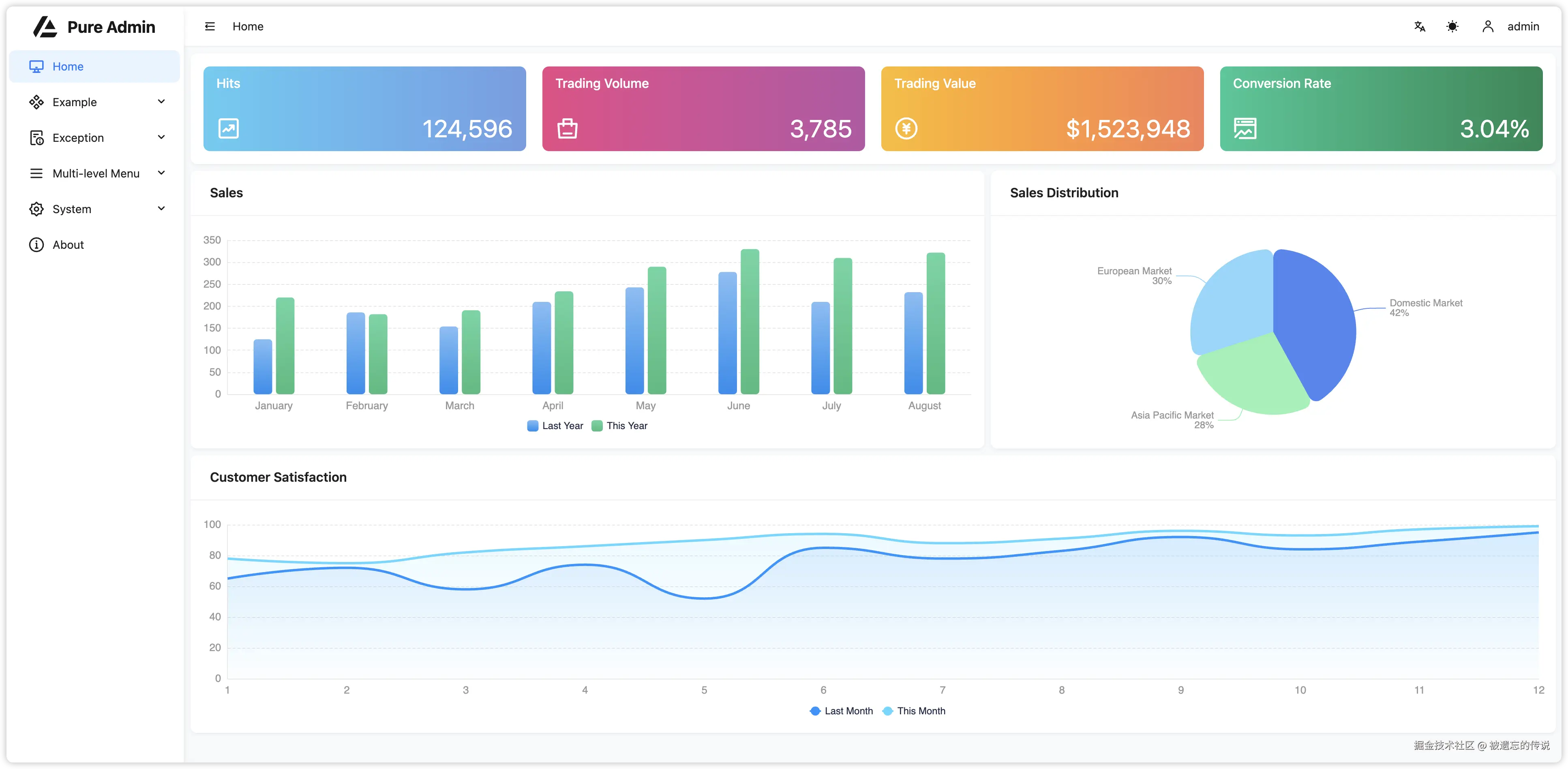Click the Home breadcrumb link
1568x769 pixels.
point(248,26)
